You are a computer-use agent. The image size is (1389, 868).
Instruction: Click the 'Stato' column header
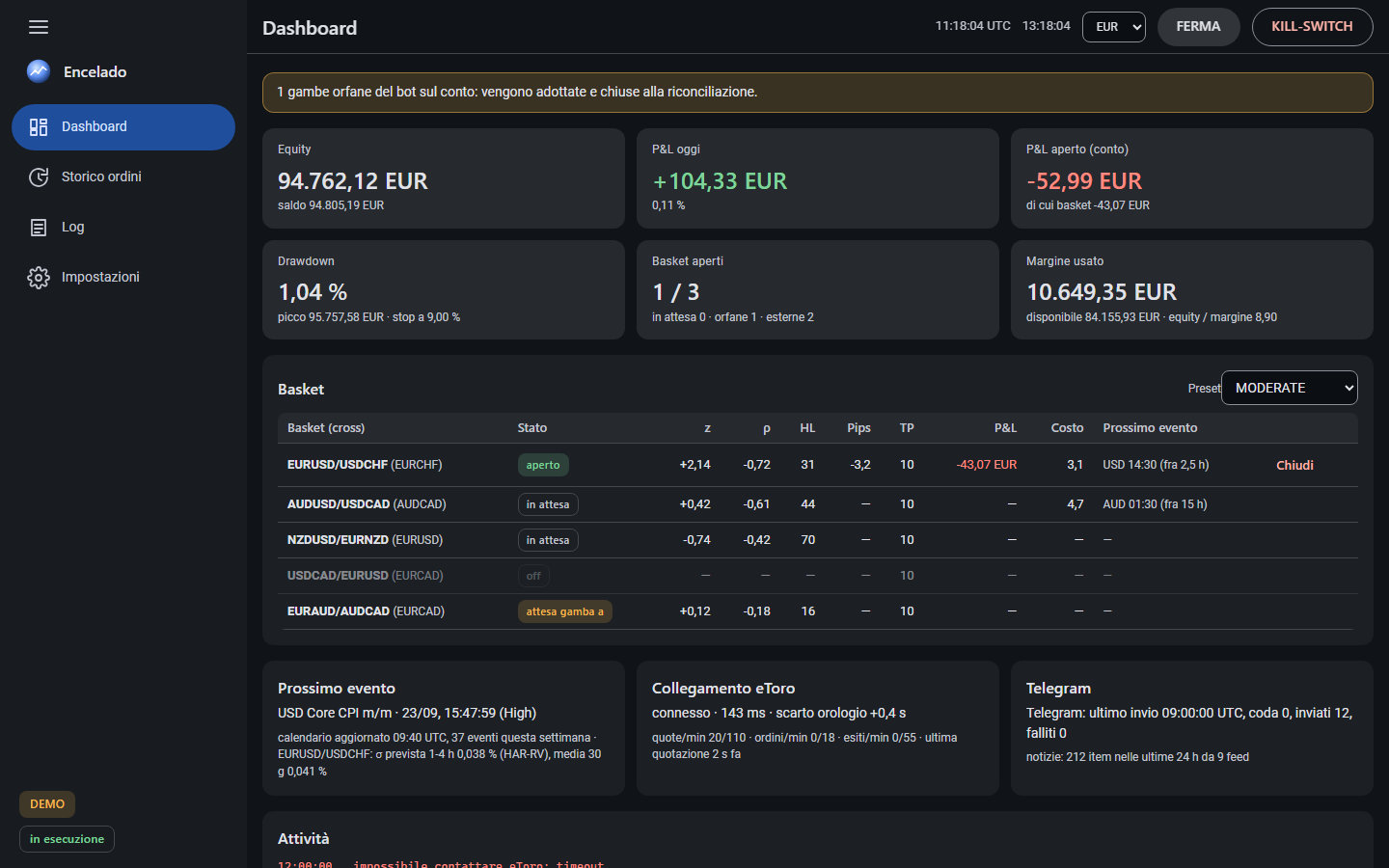point(532,428)
